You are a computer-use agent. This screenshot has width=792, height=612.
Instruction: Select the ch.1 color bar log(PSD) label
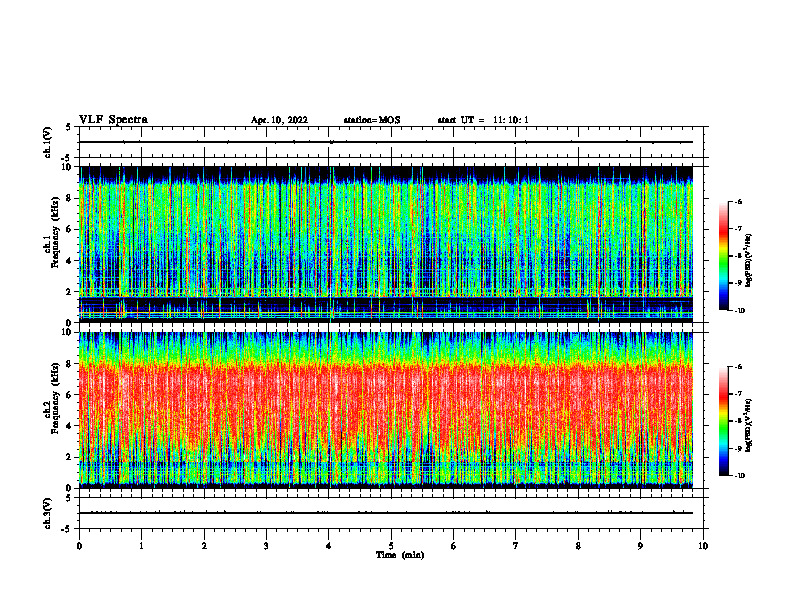click(x=749, y=261)
